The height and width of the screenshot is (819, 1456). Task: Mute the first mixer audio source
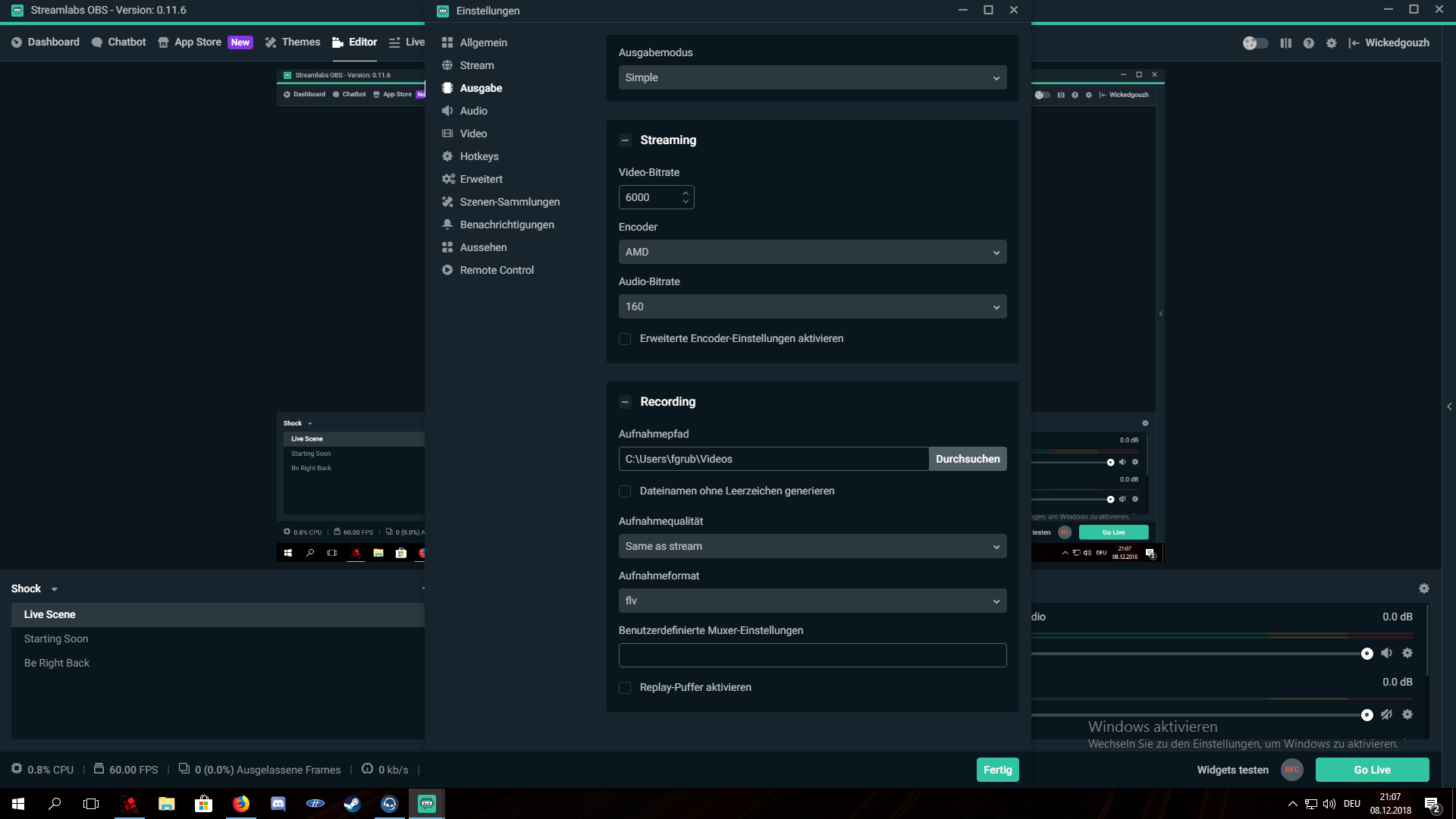[x=1386, y=653]
